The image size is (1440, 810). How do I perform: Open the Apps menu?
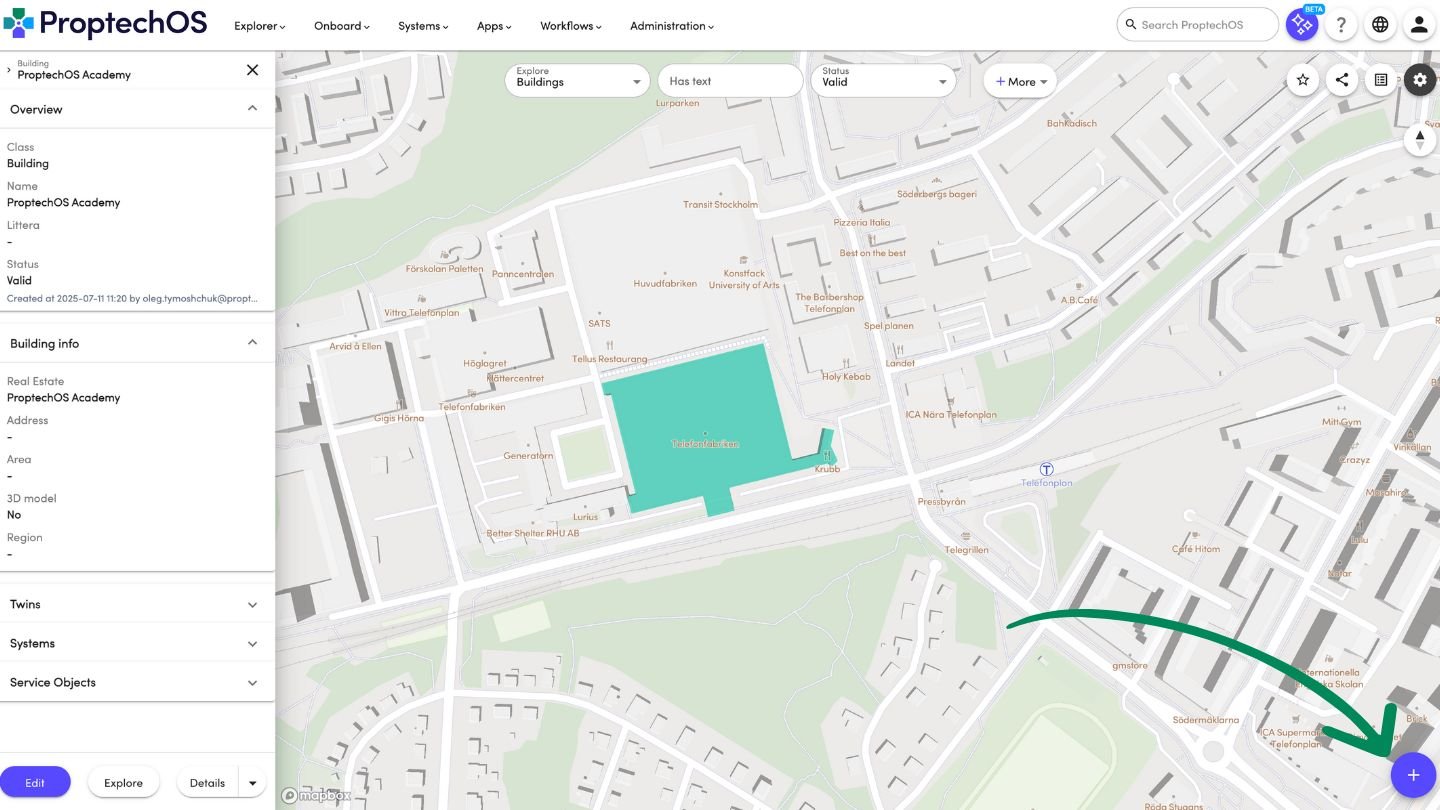point(494,26)
